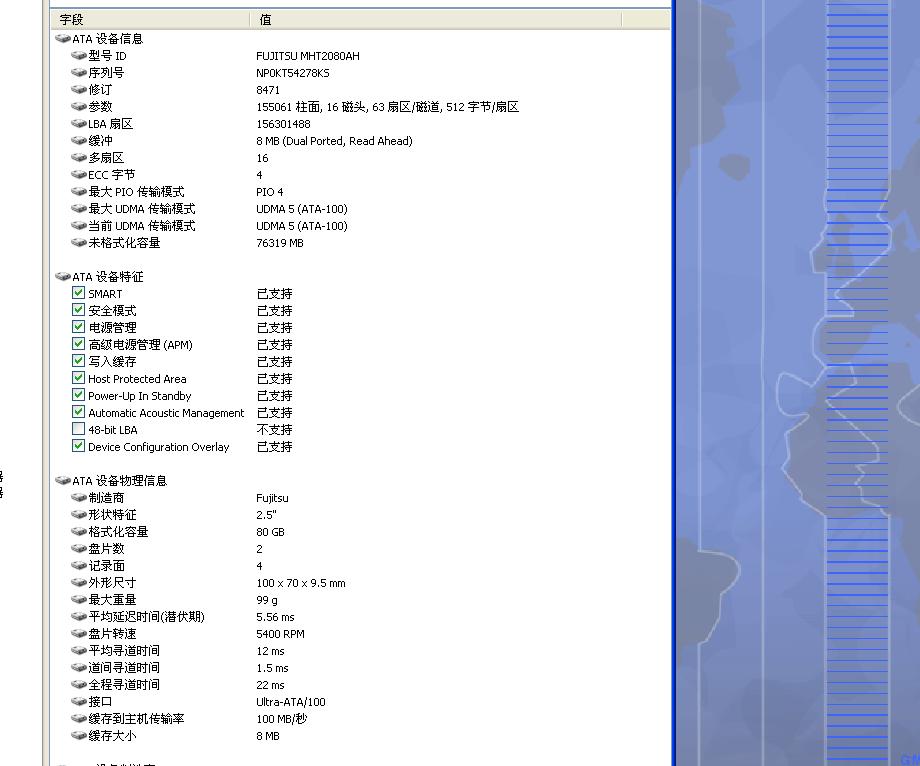Click the disk icon beside 型号 ID

(x=79, y=56)
